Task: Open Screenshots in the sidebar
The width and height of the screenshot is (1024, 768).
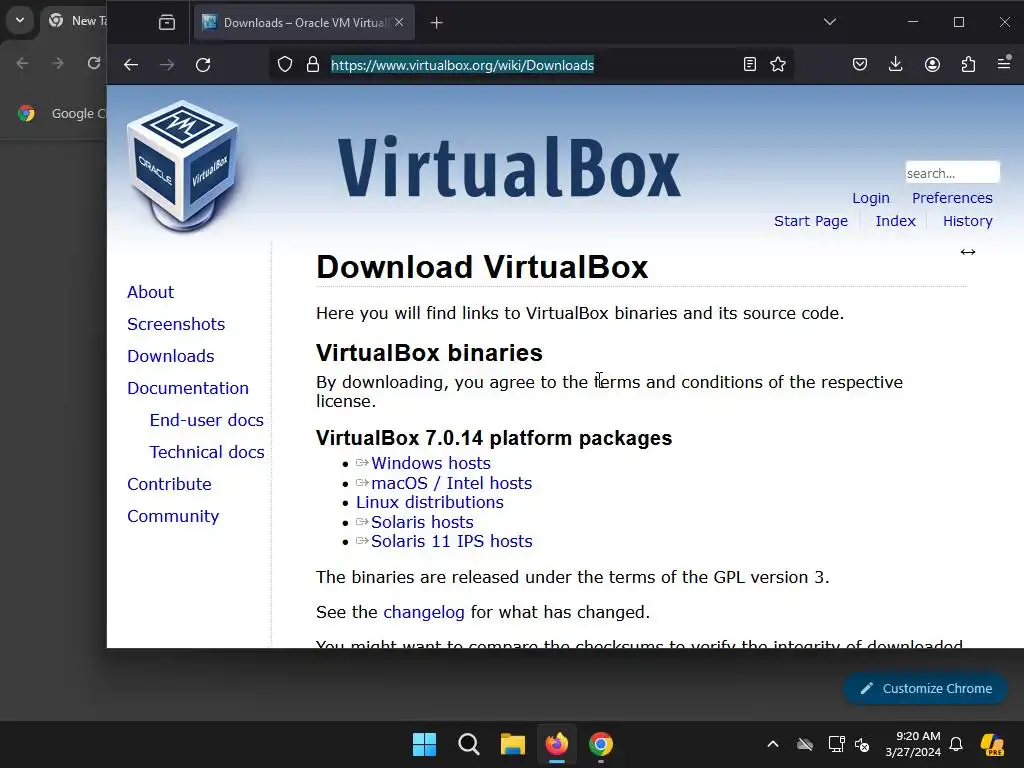Action: click(x=176, y=324)
